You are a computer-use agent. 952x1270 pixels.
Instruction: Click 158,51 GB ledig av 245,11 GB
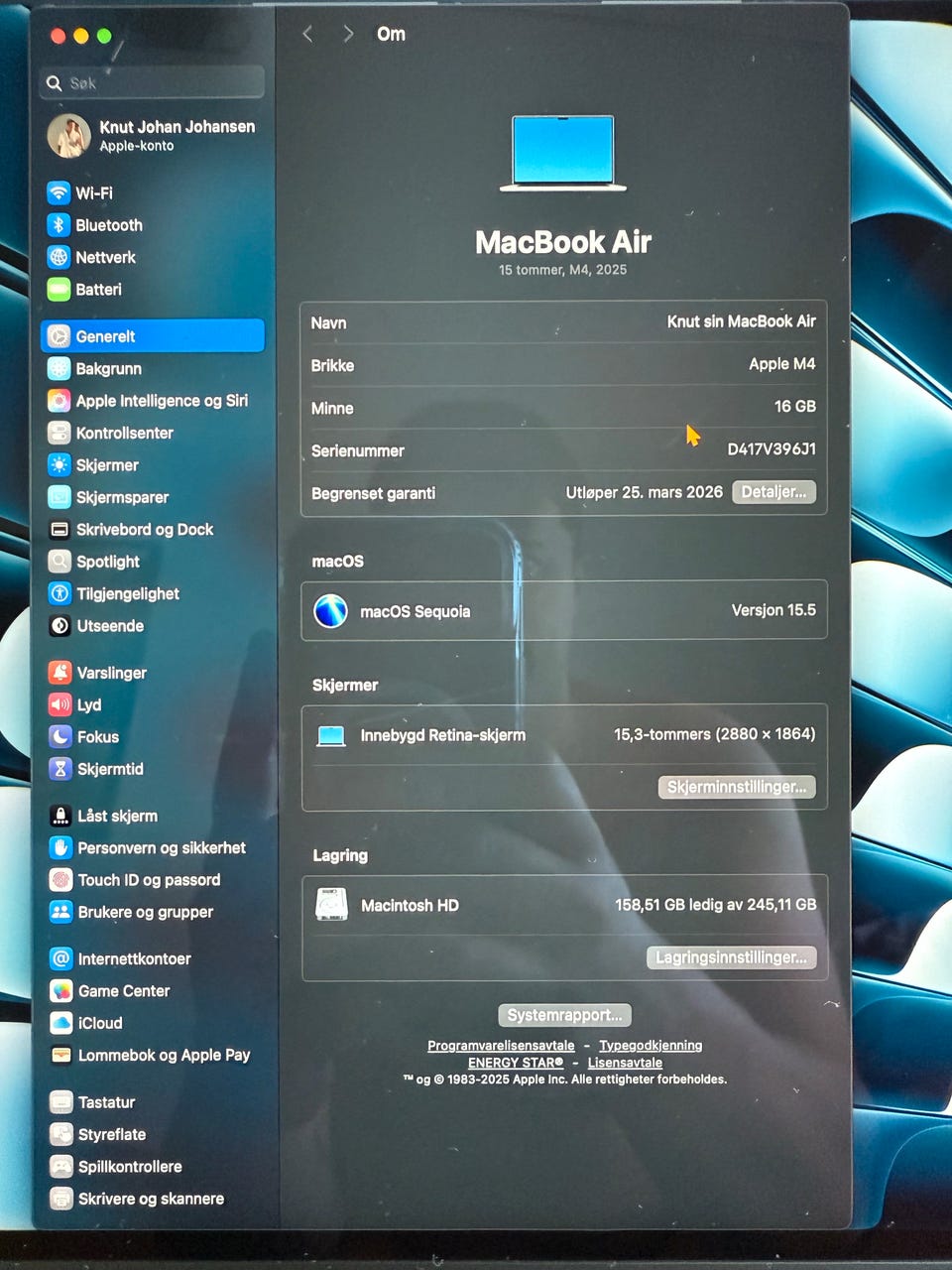[x=716, y=905]
